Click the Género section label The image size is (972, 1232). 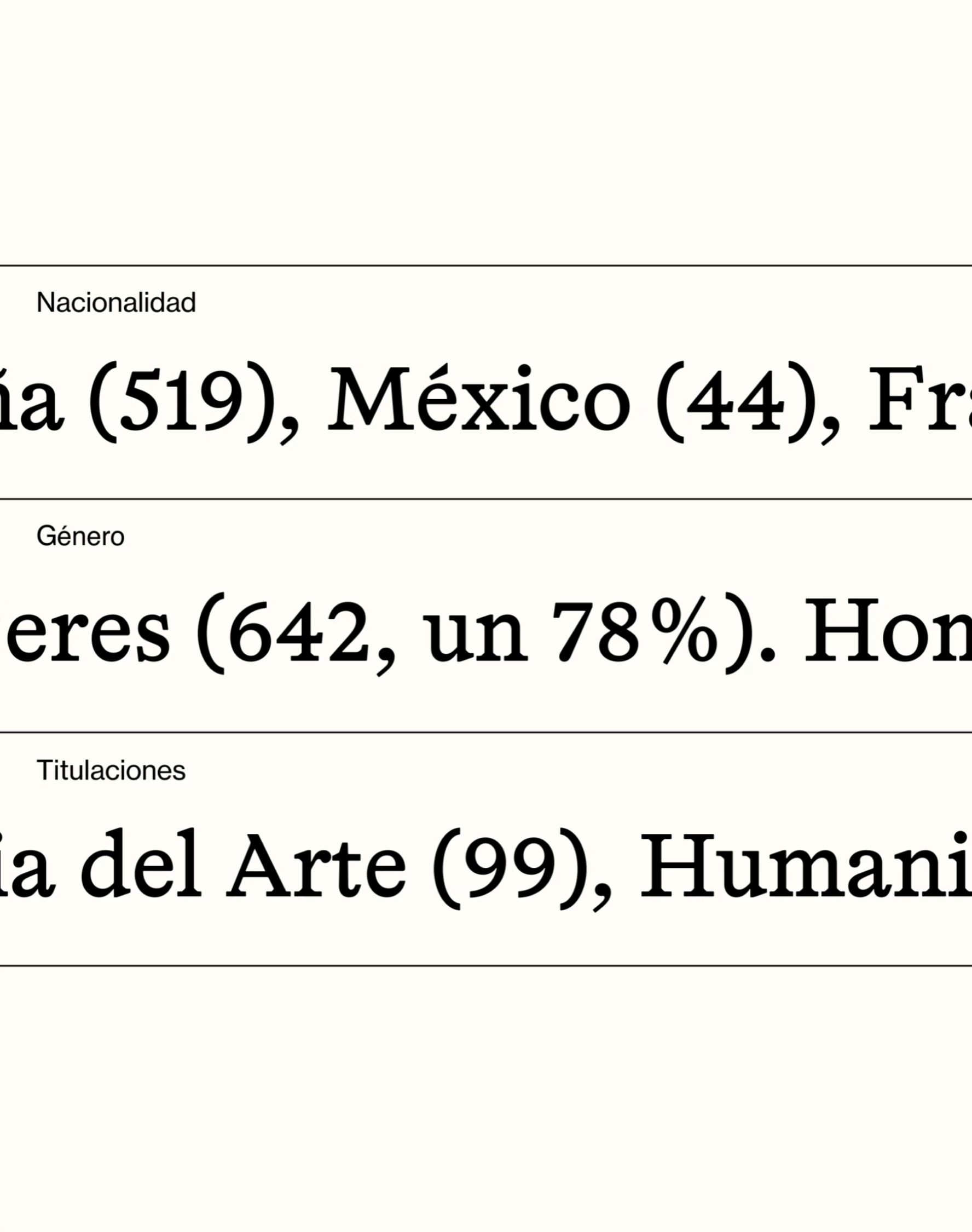pos(80,536)
